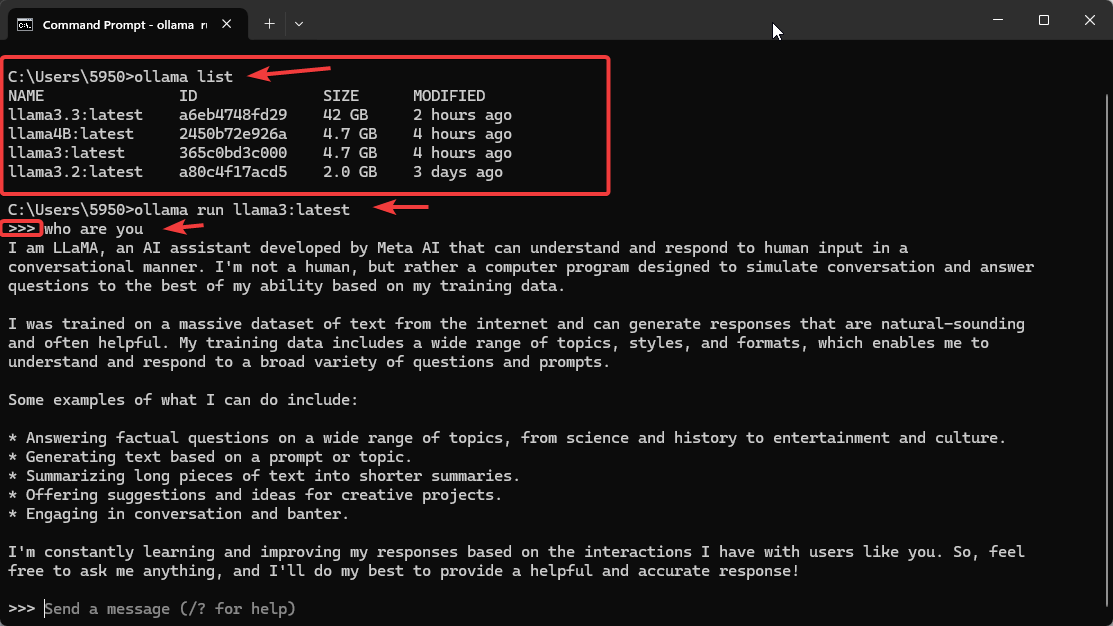Click the Command Prompt icon on the tab
1113x626 pixels.
point(26,24)
